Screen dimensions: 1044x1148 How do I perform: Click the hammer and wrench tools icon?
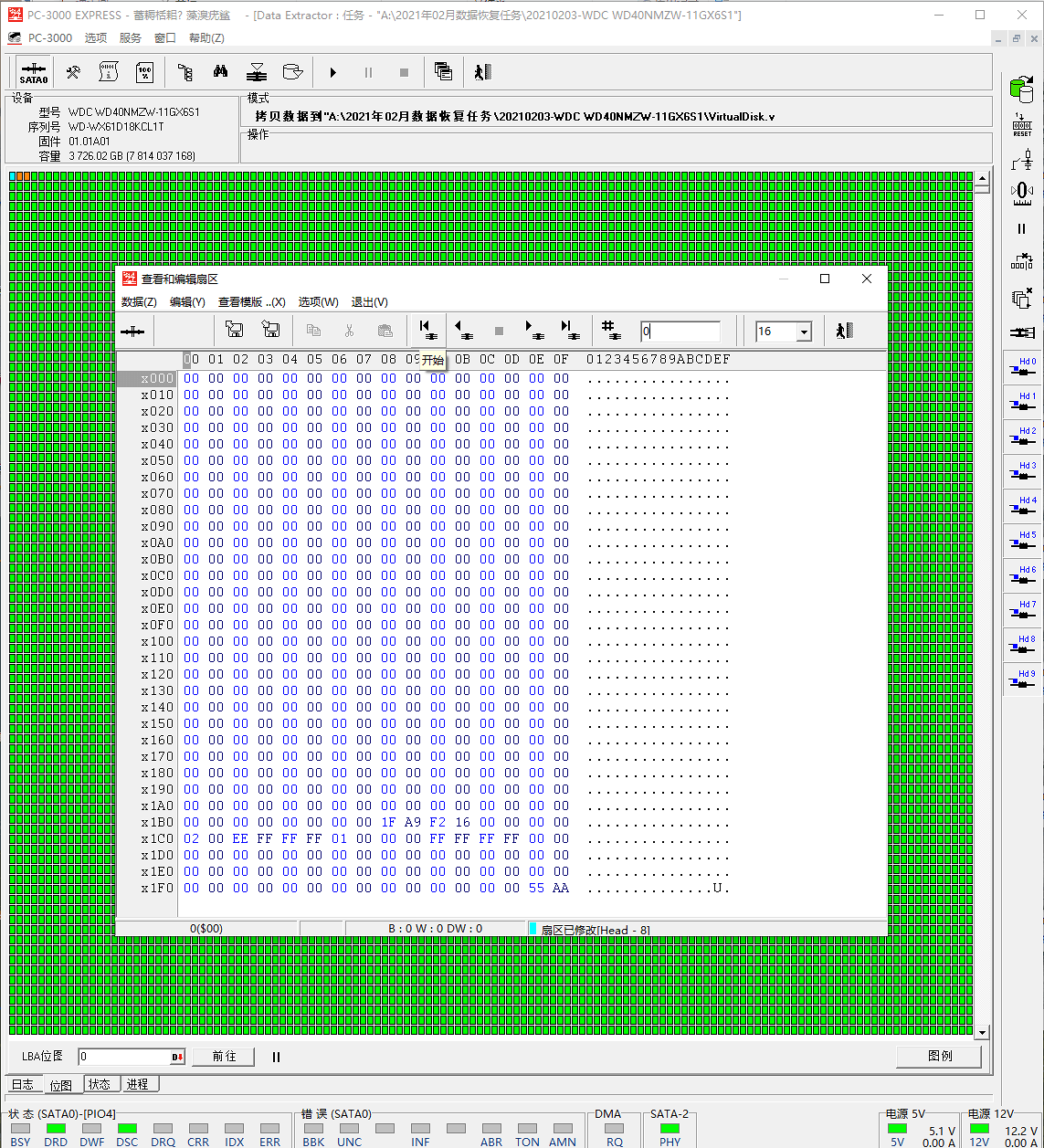coord(73,73)
